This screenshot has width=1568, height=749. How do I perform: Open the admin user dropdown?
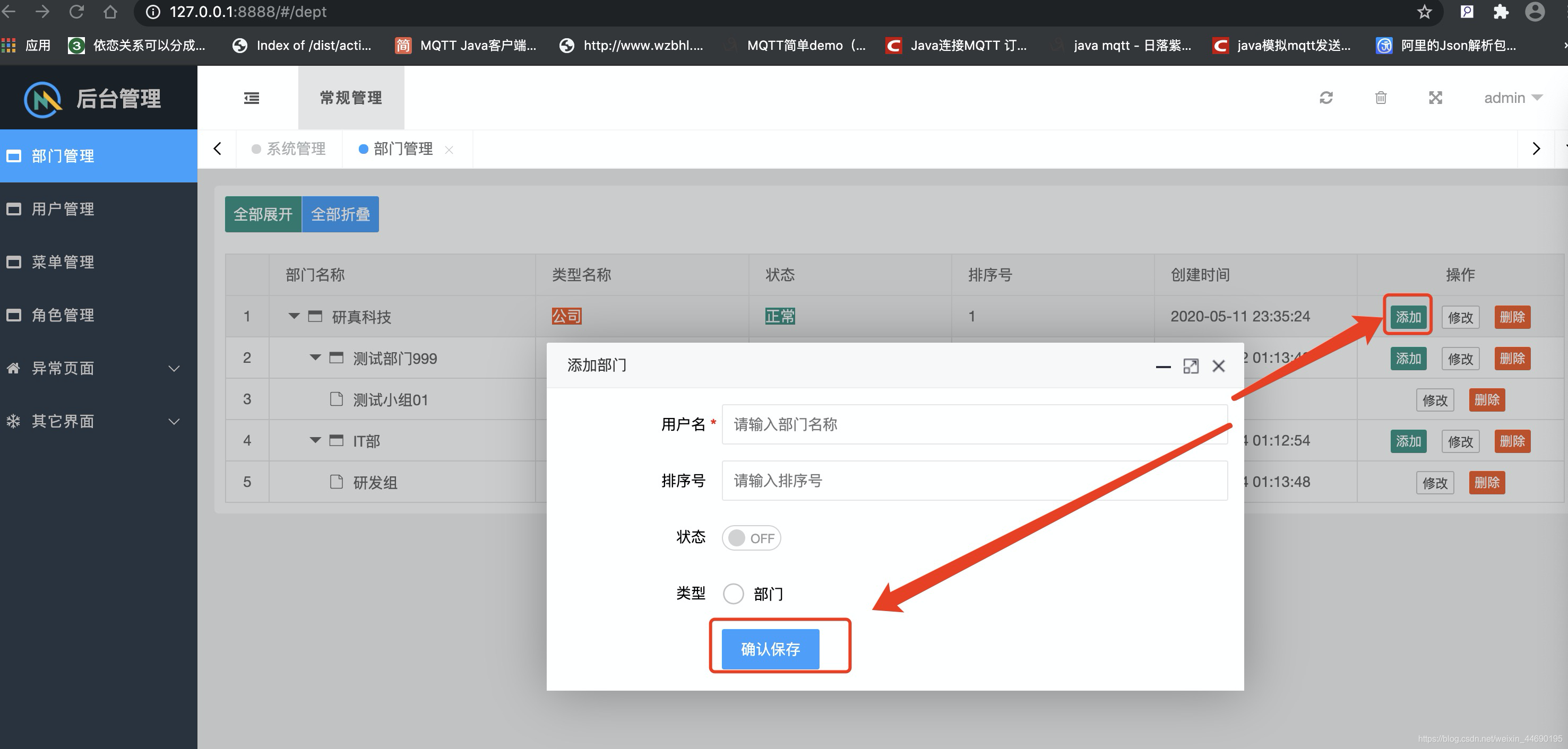1513,98
